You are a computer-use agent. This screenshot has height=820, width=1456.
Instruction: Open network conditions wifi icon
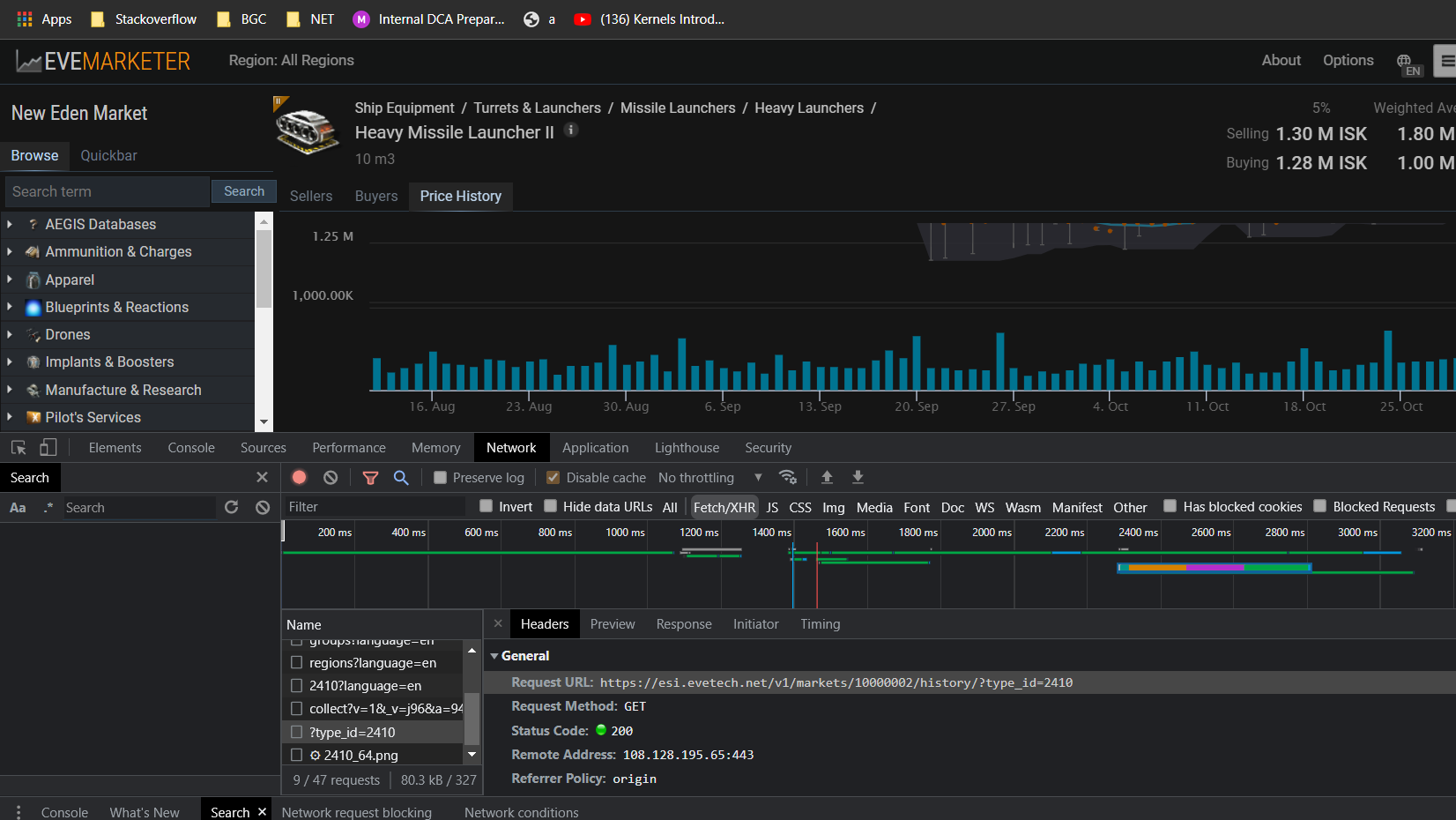(788, 477)
